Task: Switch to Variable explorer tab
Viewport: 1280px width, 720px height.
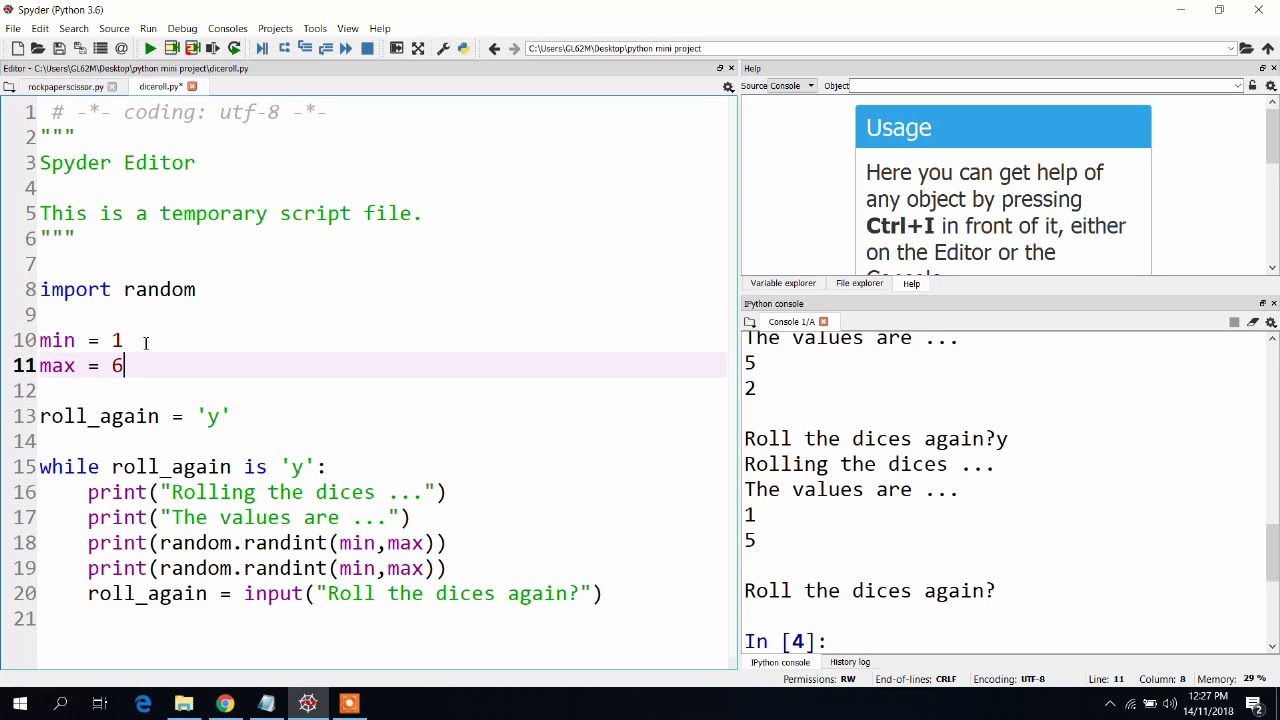Action: [x=783, y=283]
